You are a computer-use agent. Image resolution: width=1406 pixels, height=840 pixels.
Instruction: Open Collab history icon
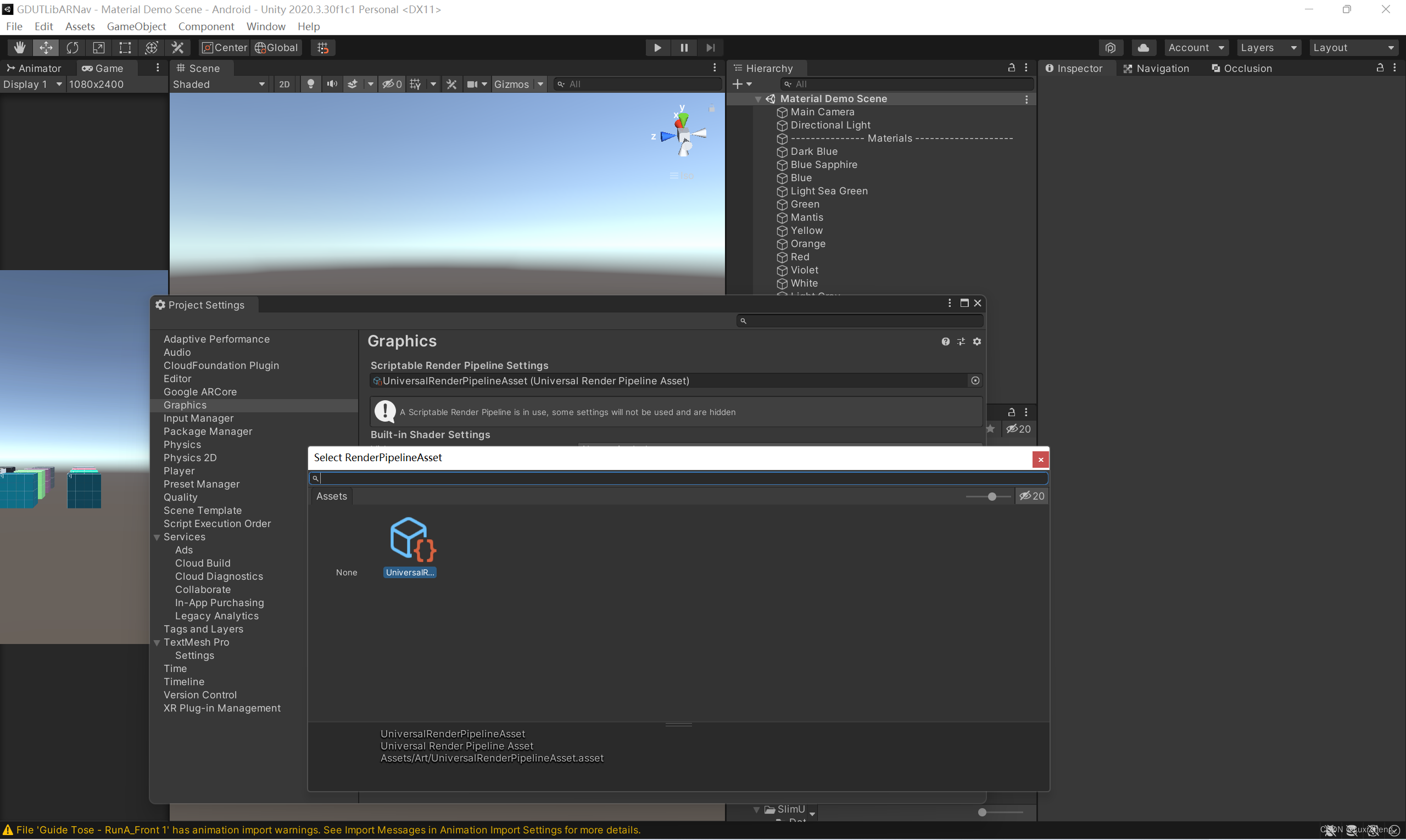click(1111, 48)
